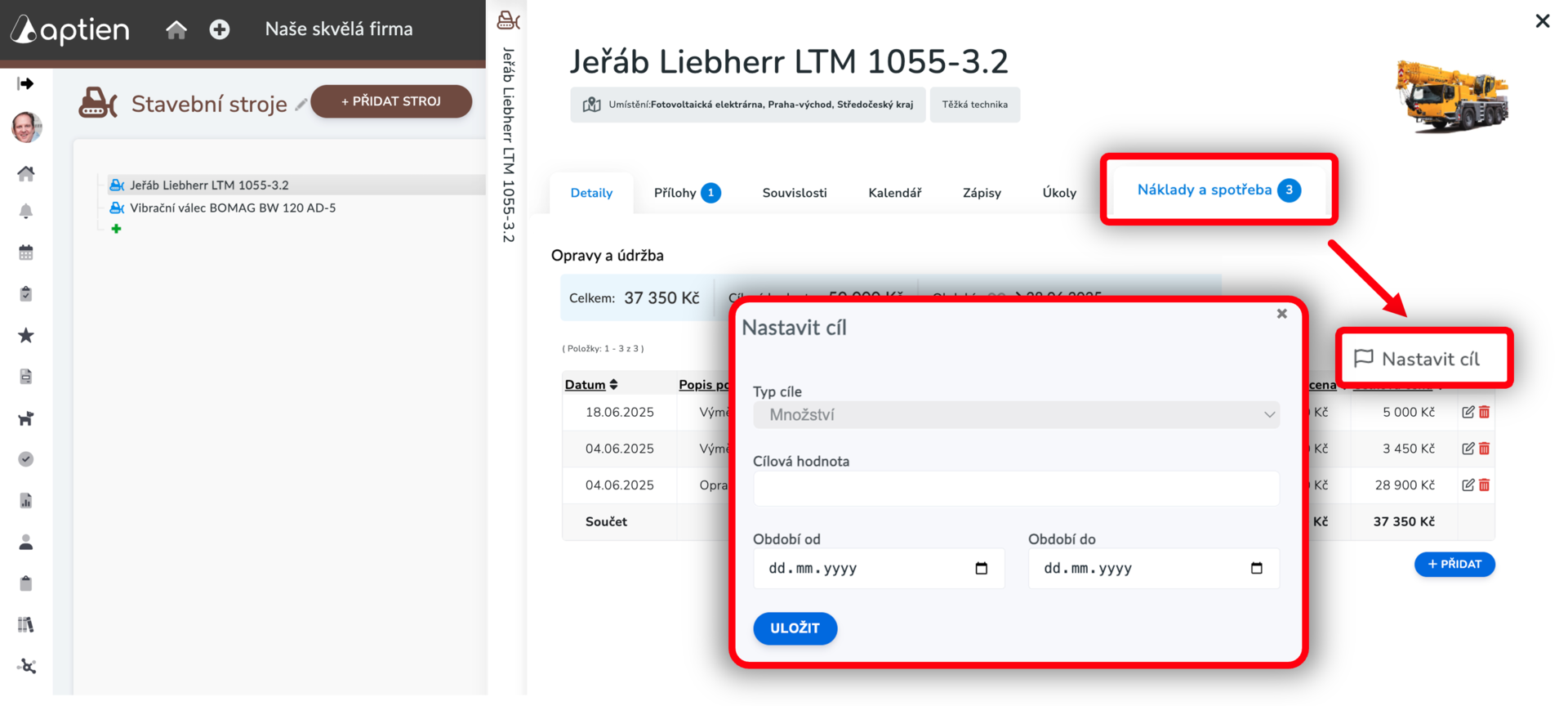The height and width of the screenshot is (706, 1568).
Task: Open the calendar icon in left sidebar
Action: [26, 252]
